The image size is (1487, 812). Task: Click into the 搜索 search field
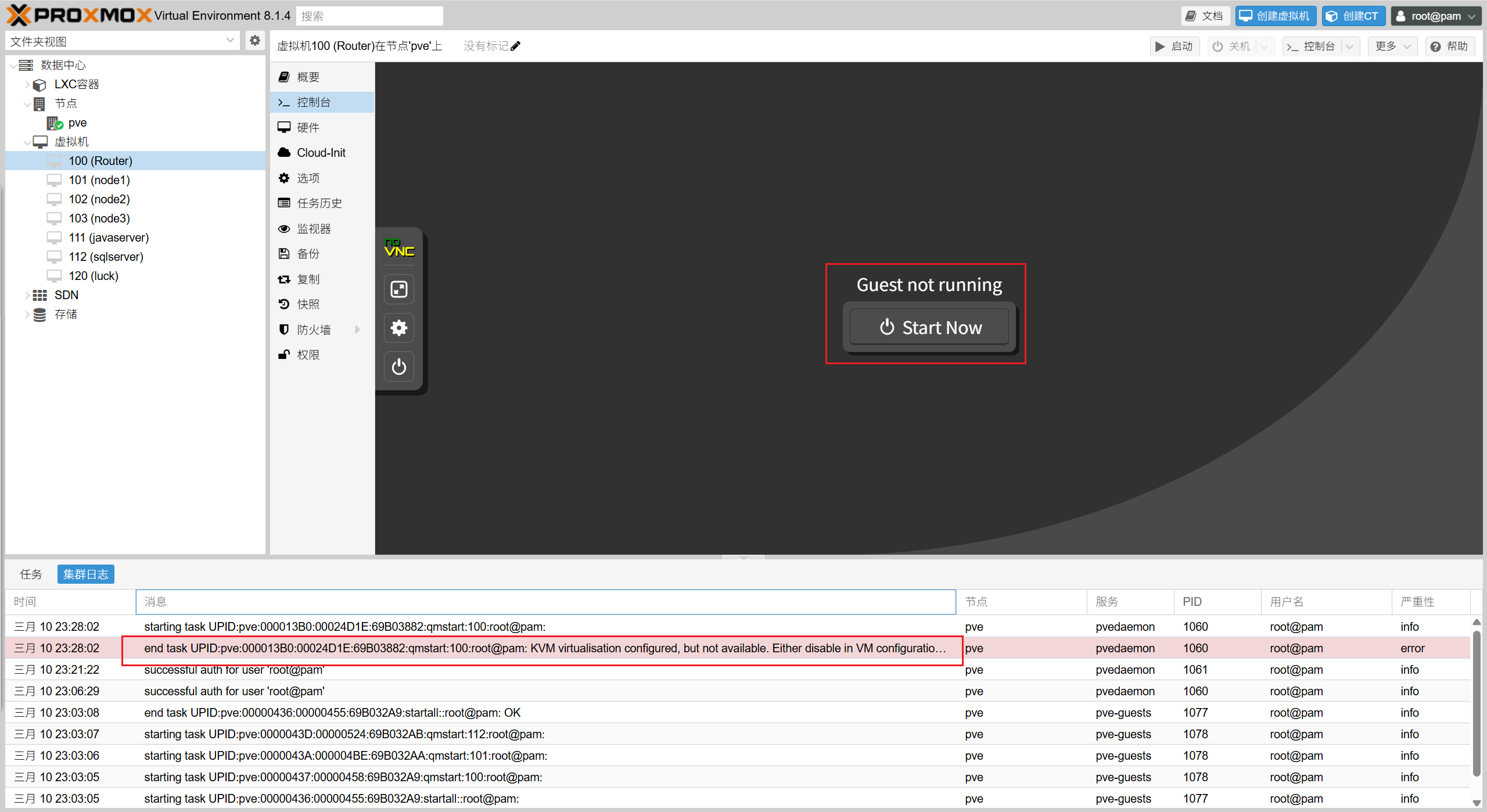pyautogui.click(x=369, y=16)
